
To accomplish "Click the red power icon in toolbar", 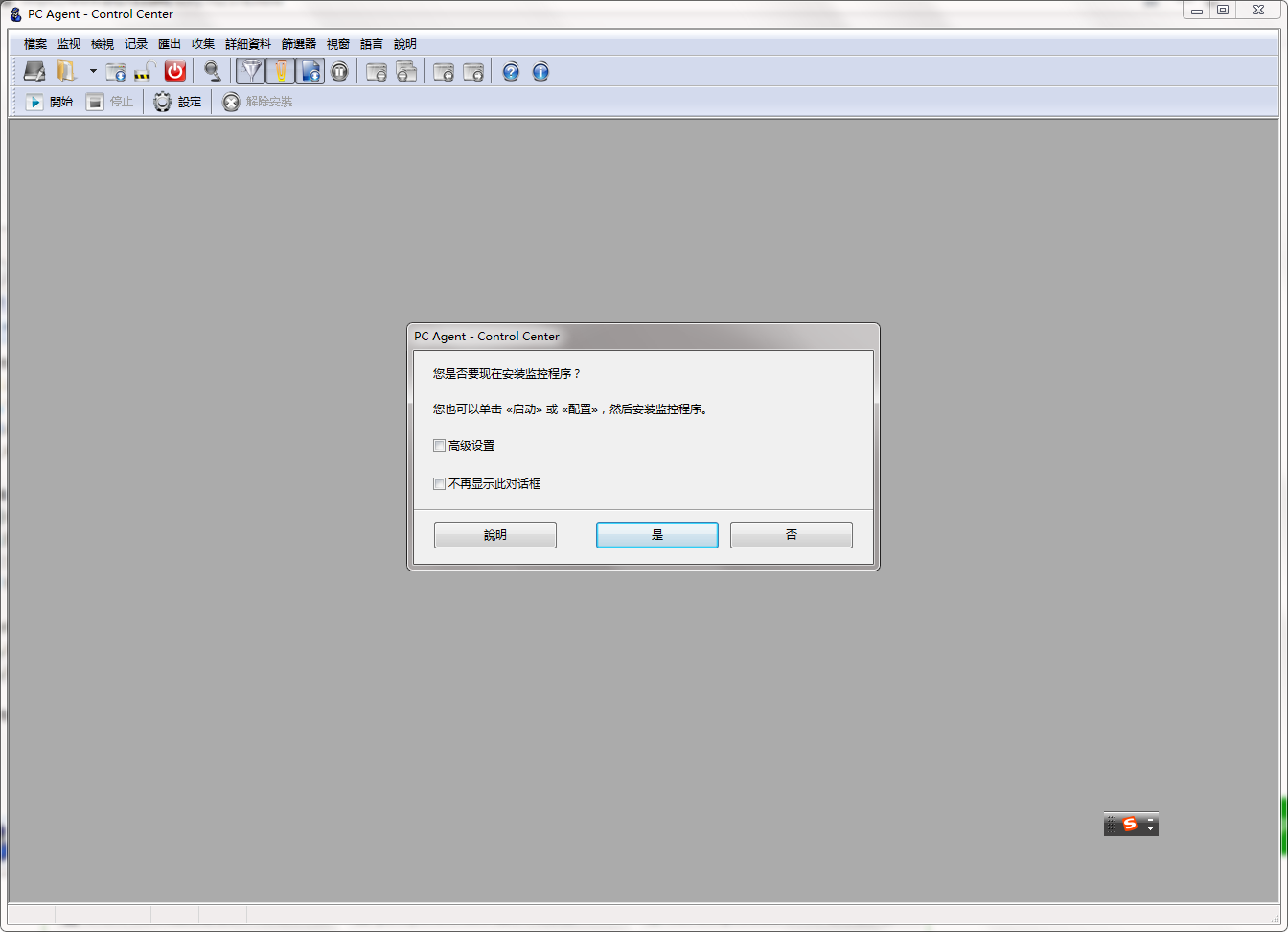I will click(174, 72).
